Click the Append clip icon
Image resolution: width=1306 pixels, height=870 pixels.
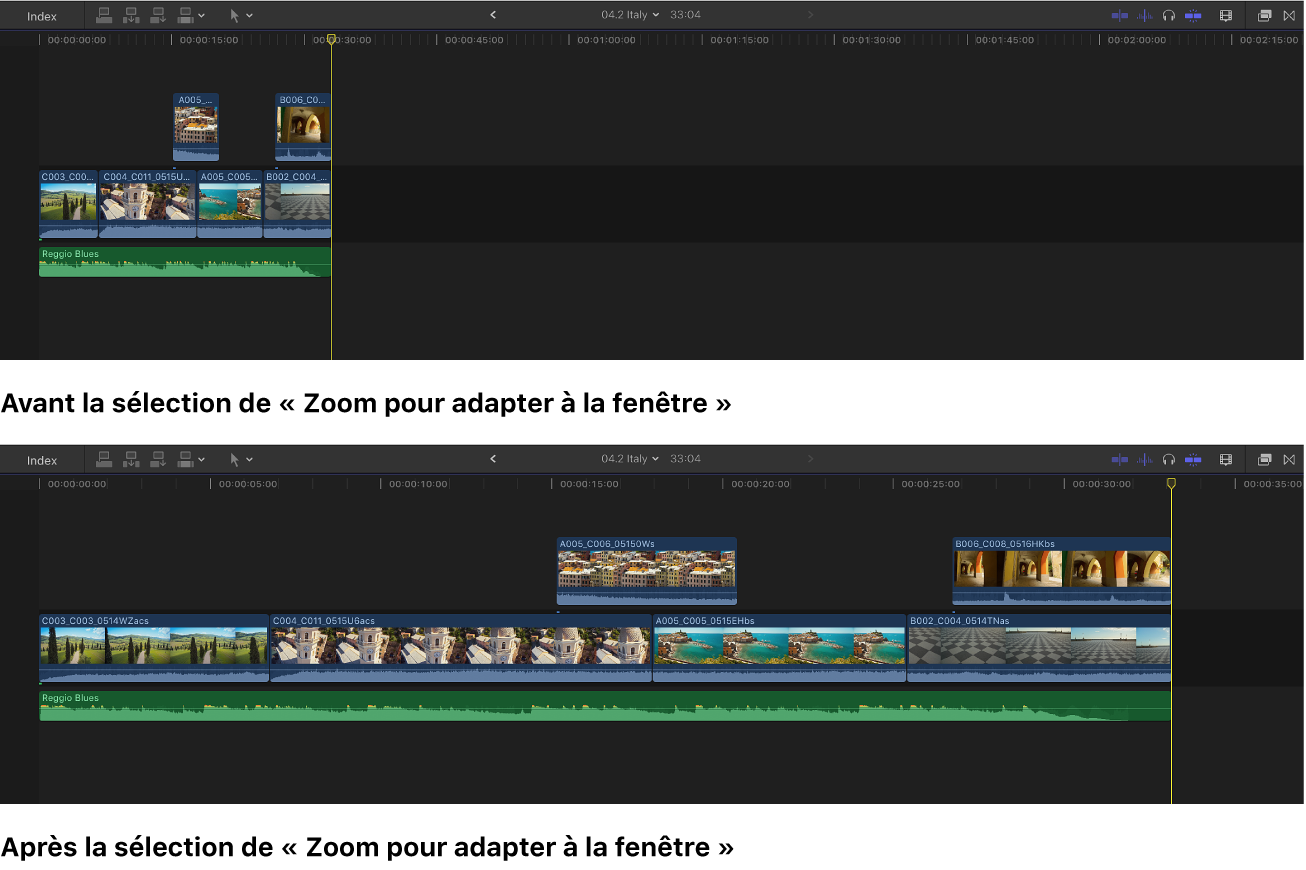[x=157, y=14]
